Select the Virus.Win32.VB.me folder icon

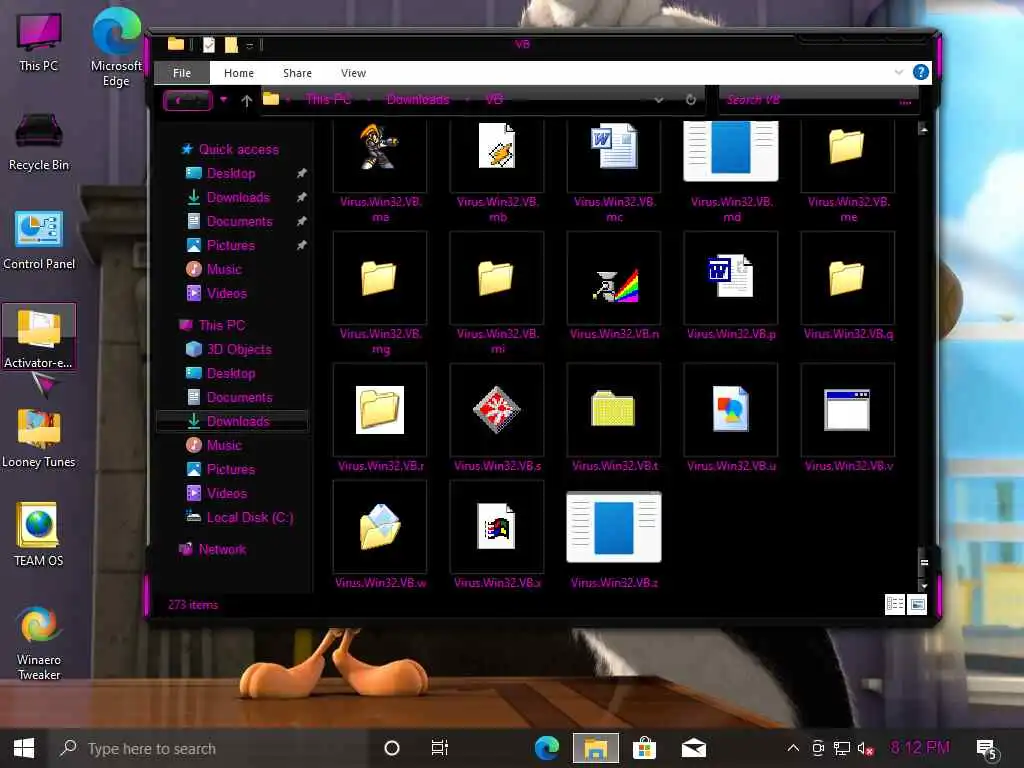847,146
